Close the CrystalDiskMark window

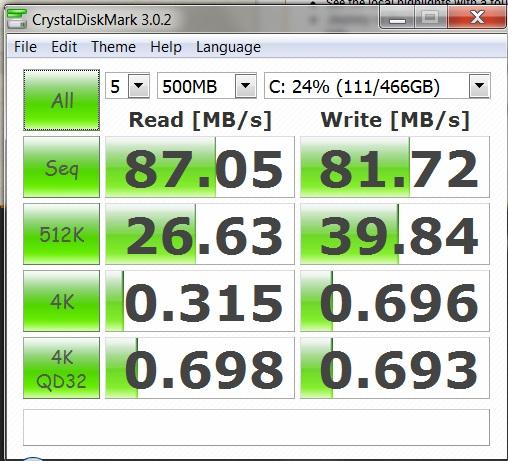pyautogui.click(x=477, y=17)
